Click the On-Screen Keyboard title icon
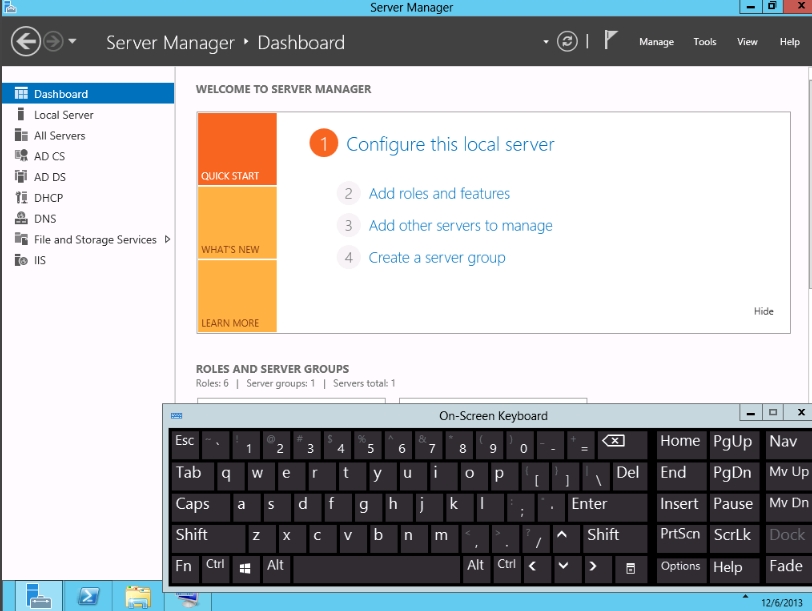The height and width of the screenshot is (611, 812). (x=177, y=416)
